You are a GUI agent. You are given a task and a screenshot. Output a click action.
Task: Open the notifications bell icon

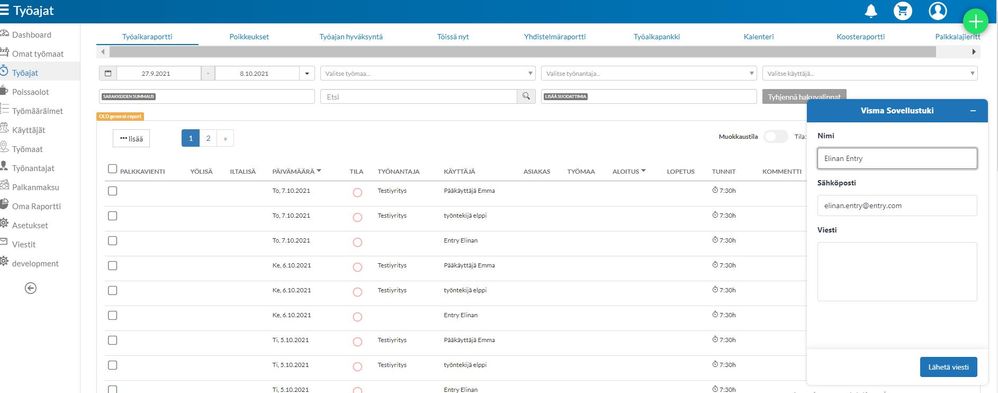pyautogui.click(x=871, y=11)
